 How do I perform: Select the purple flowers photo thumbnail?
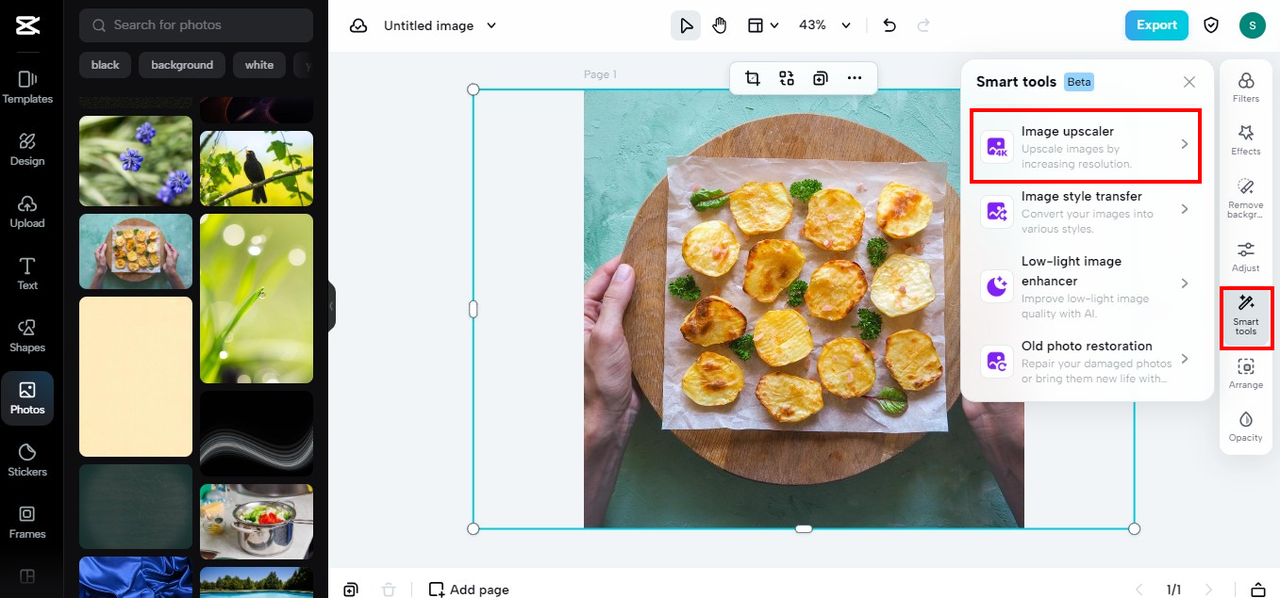pos(135,161)
